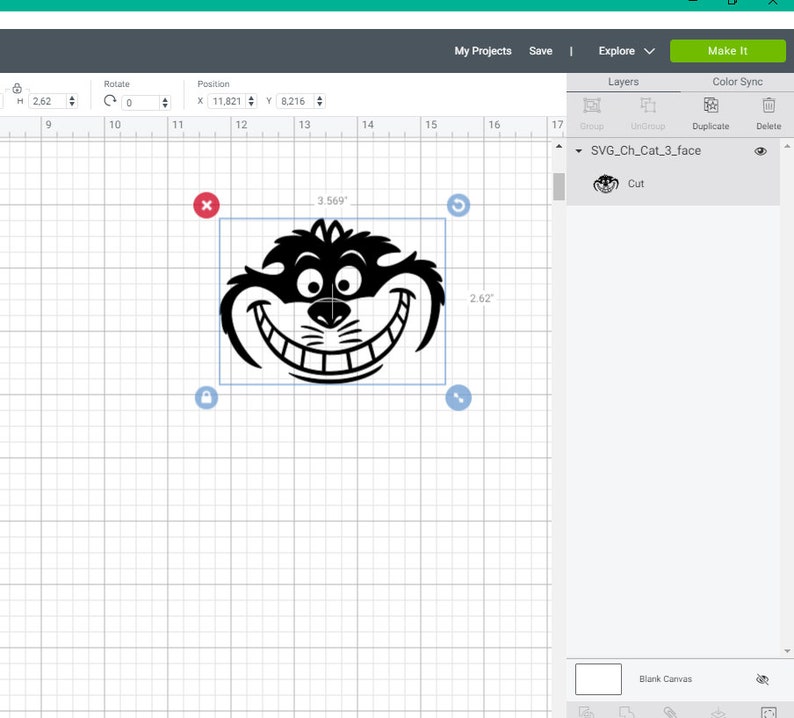Decrease the Y position with its down arrow

point(320,104)
